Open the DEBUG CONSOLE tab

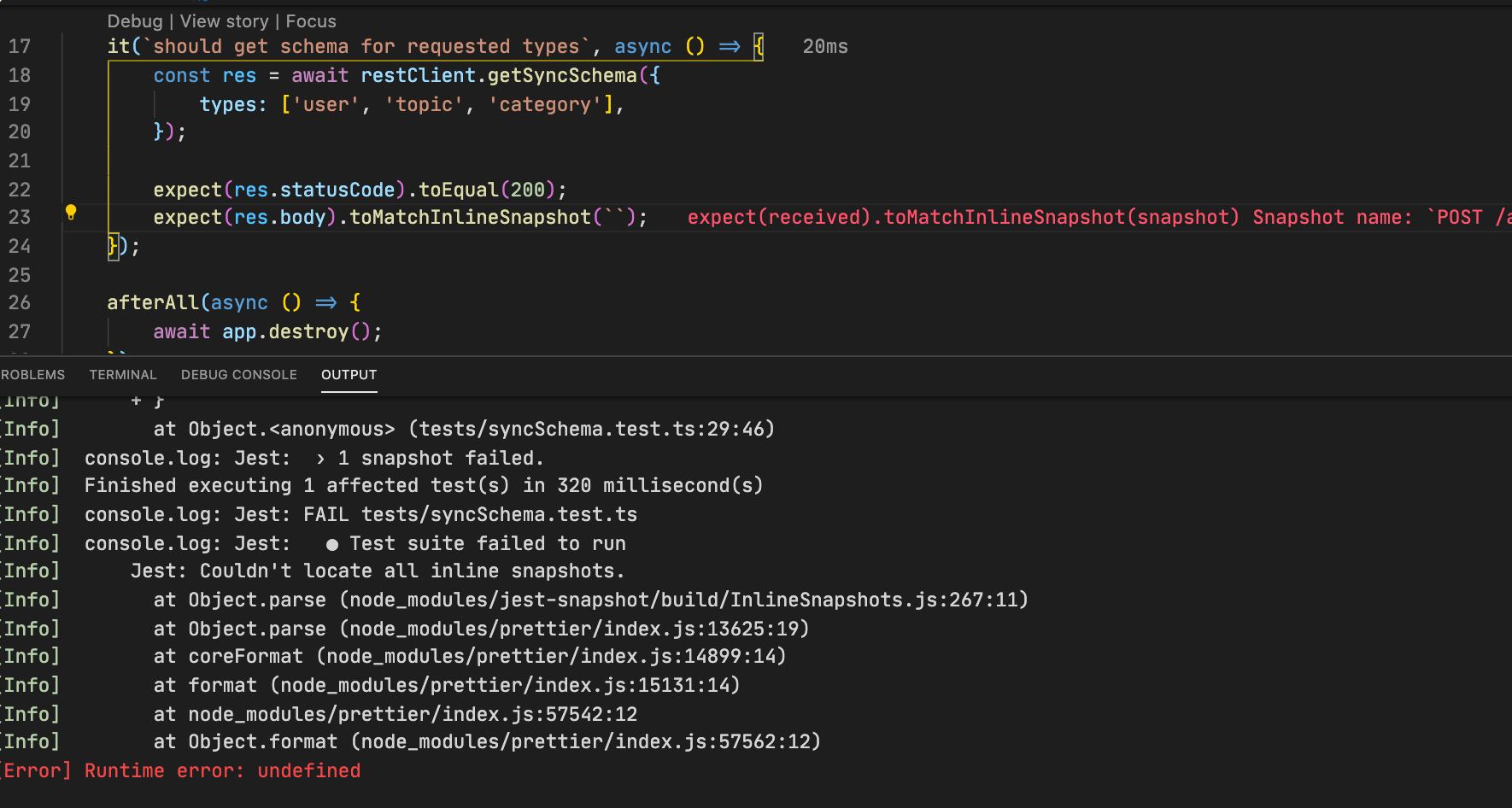[238, 374]
